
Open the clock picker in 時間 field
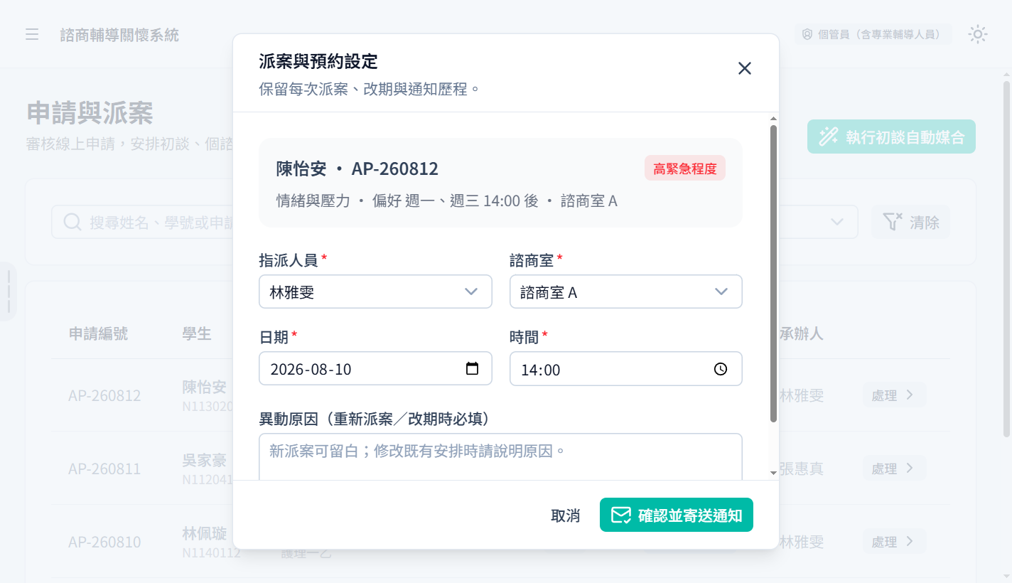(720, 369)
